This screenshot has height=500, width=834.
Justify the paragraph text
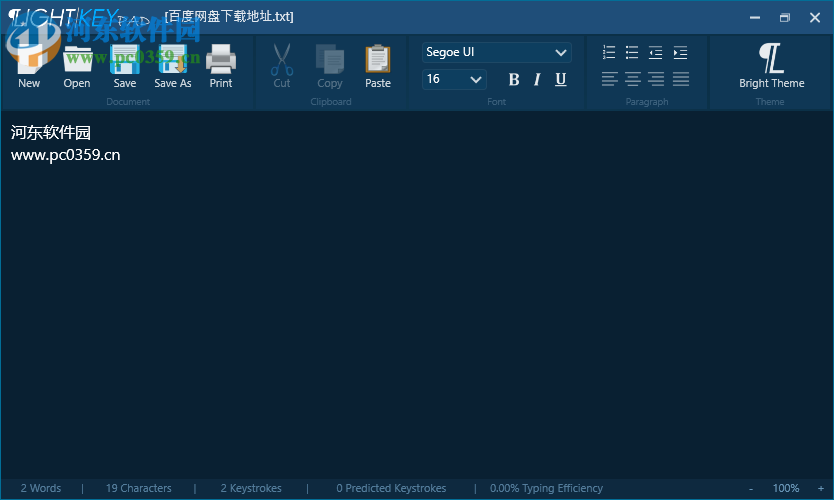(x=681, y=79)
